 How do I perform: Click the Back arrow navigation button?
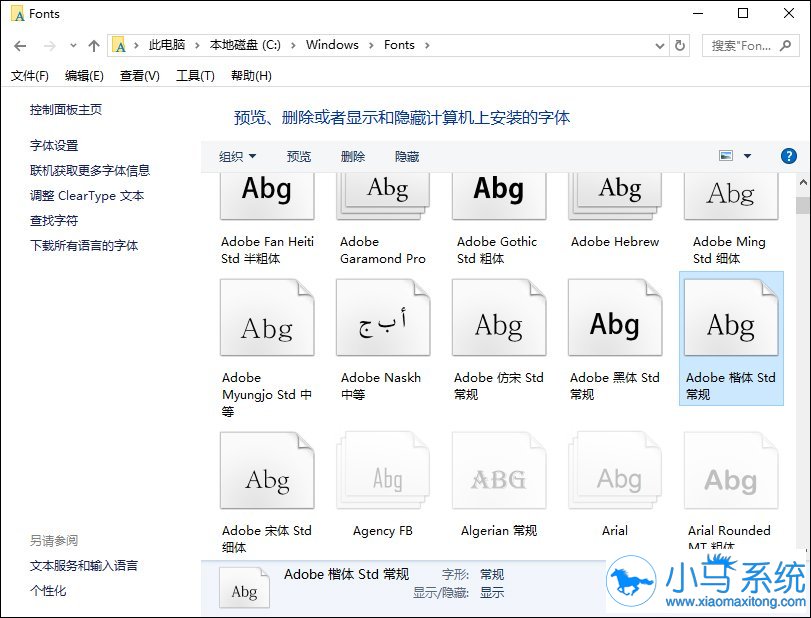coord(20,46)
